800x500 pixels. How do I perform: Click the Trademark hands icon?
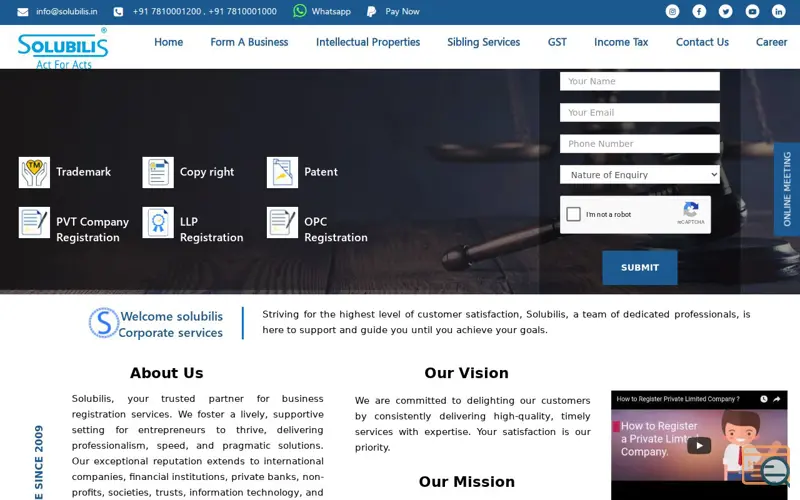(34, 172)
